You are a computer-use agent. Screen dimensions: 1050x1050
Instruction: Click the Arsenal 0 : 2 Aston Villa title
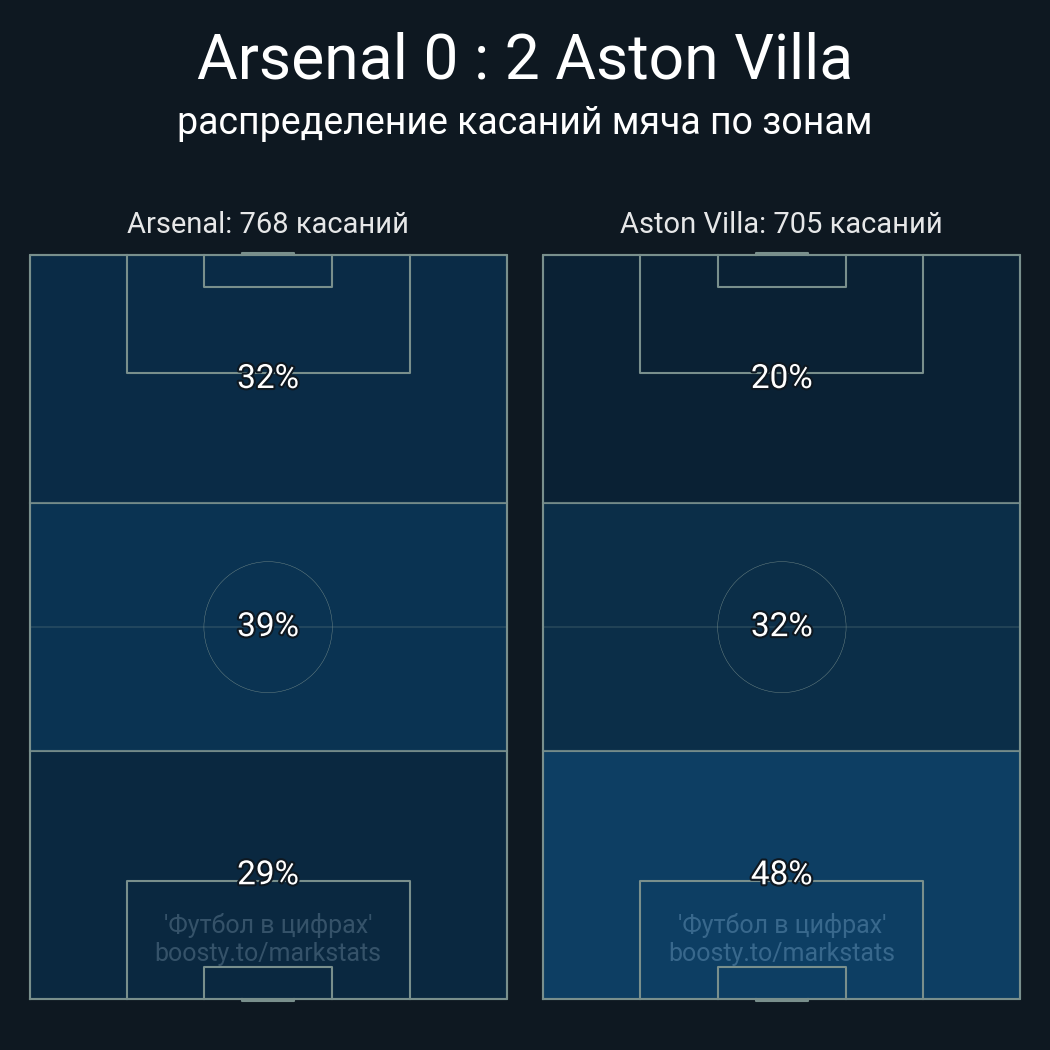(524, 58)
